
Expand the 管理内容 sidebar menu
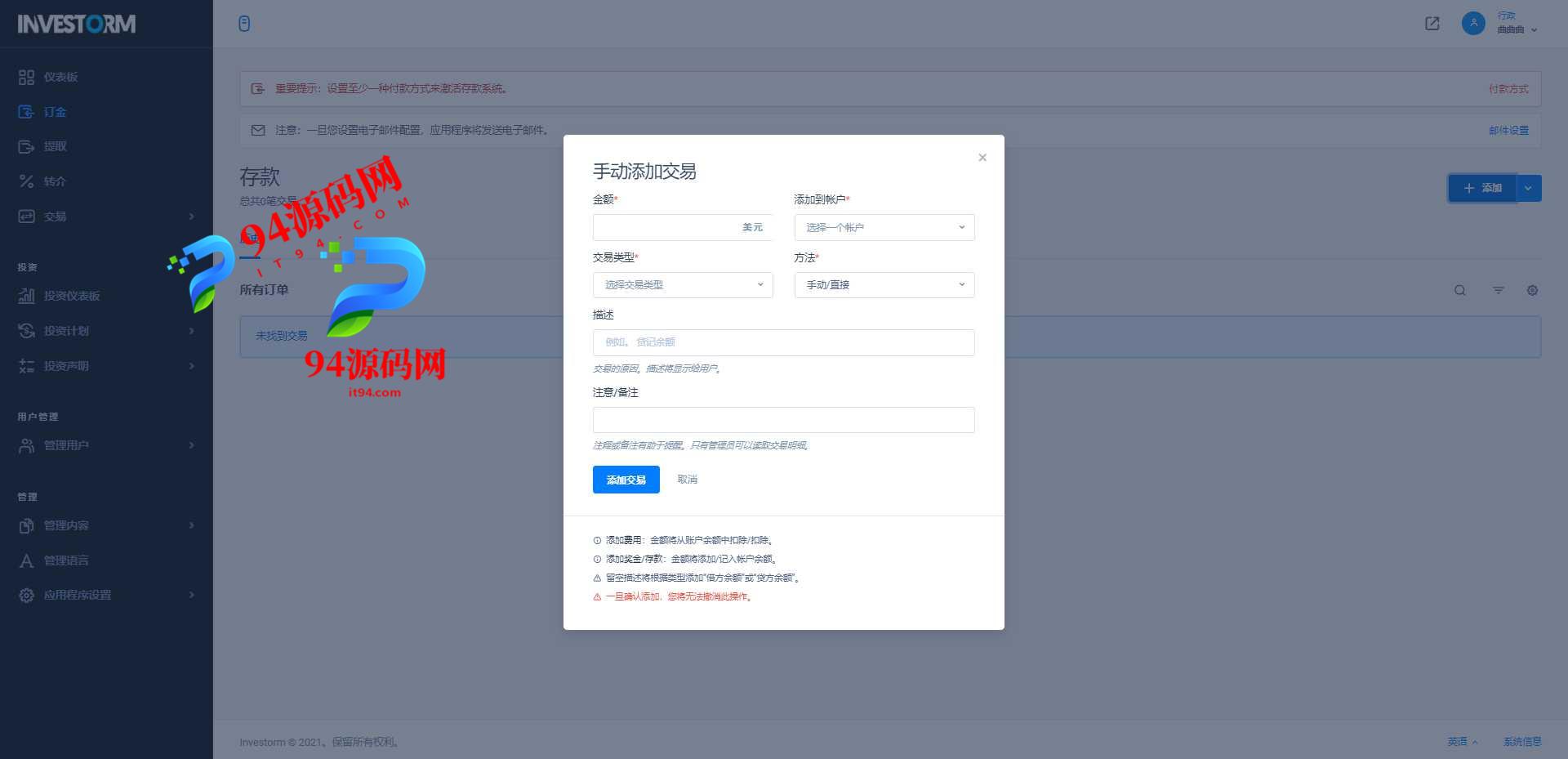click(x=106, y=525)
